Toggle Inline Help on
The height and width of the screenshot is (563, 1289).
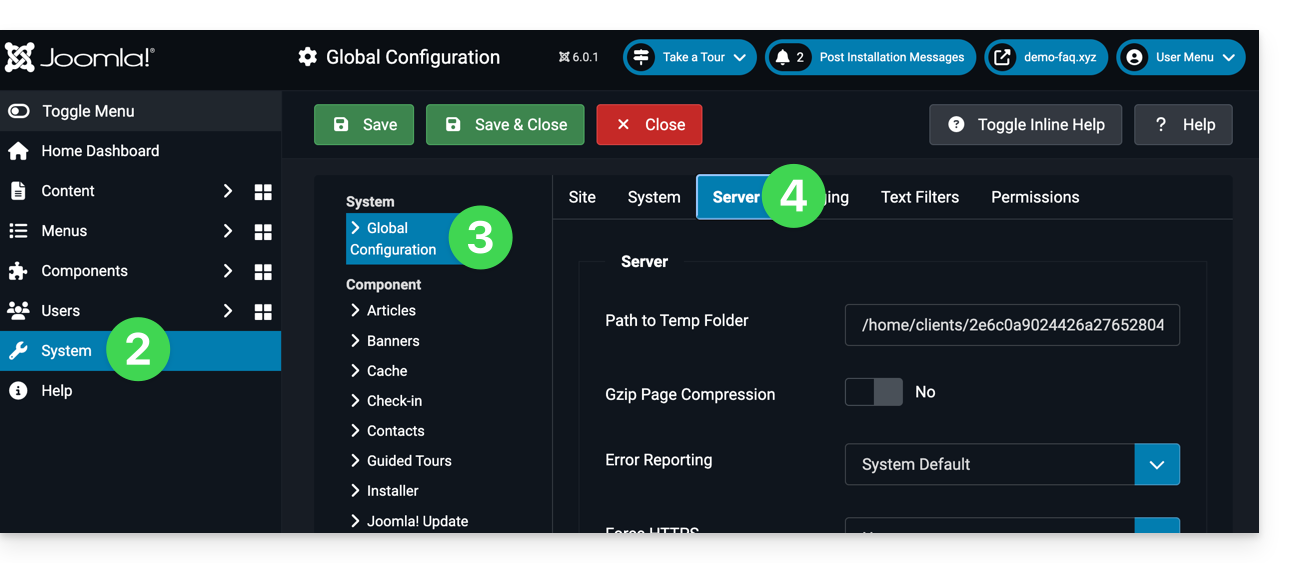pos(1025,125)
